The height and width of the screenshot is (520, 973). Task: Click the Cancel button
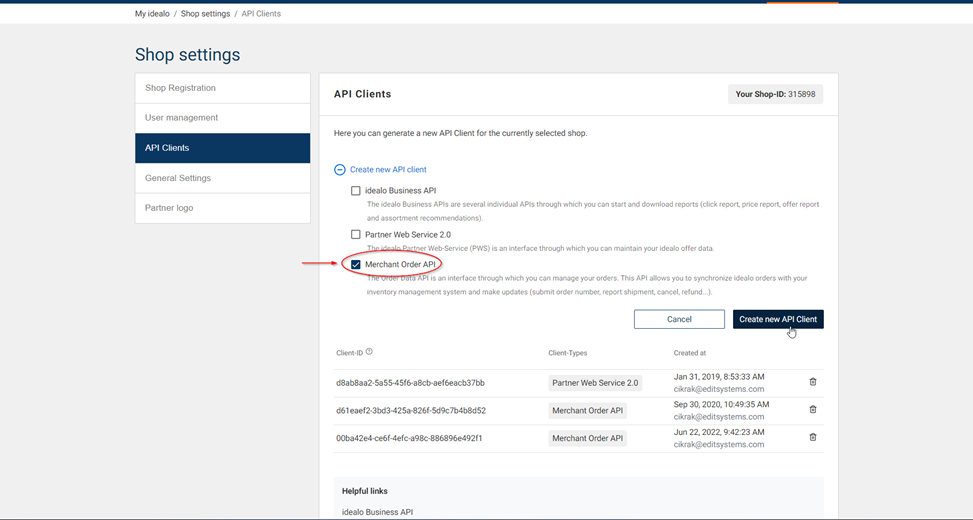pyautogui.click(x=679, y=319)
